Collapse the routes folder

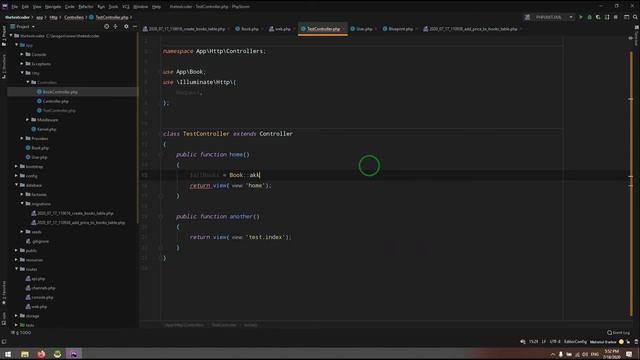[x=17, y=269]
